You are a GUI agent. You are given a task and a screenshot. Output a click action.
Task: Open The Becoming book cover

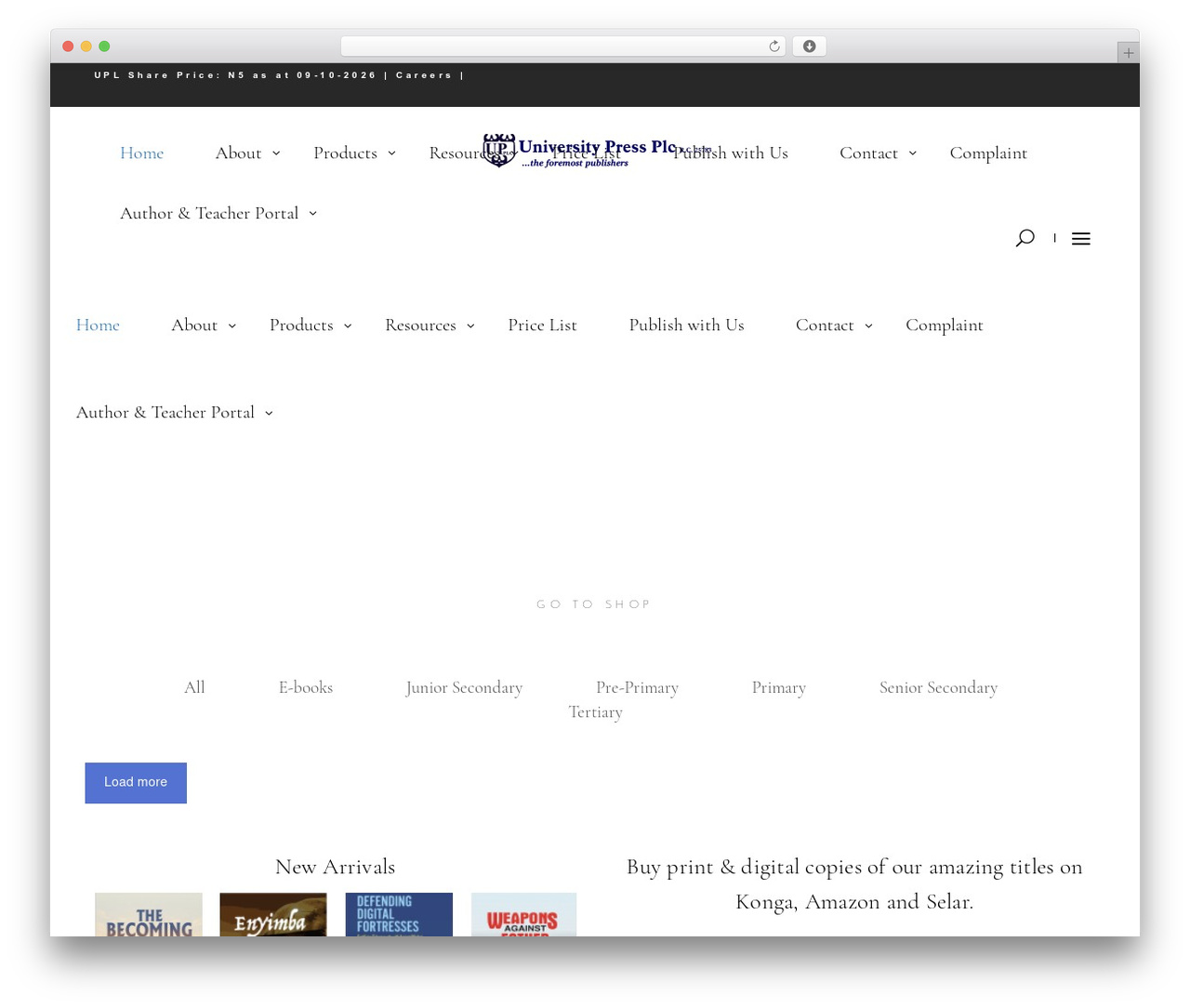pyautogui.click(x=149, y=915)
